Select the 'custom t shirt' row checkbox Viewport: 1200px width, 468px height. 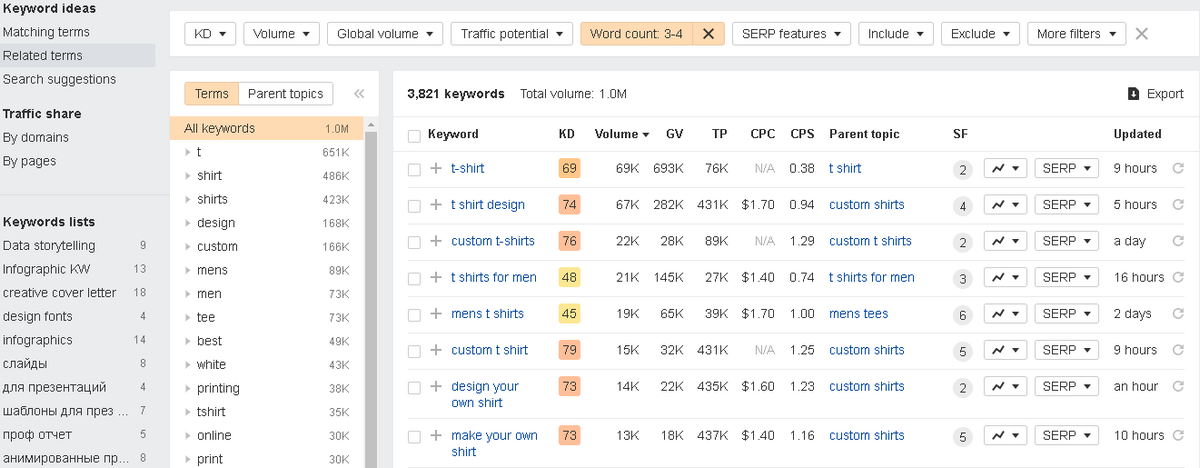tap(414, 351)
